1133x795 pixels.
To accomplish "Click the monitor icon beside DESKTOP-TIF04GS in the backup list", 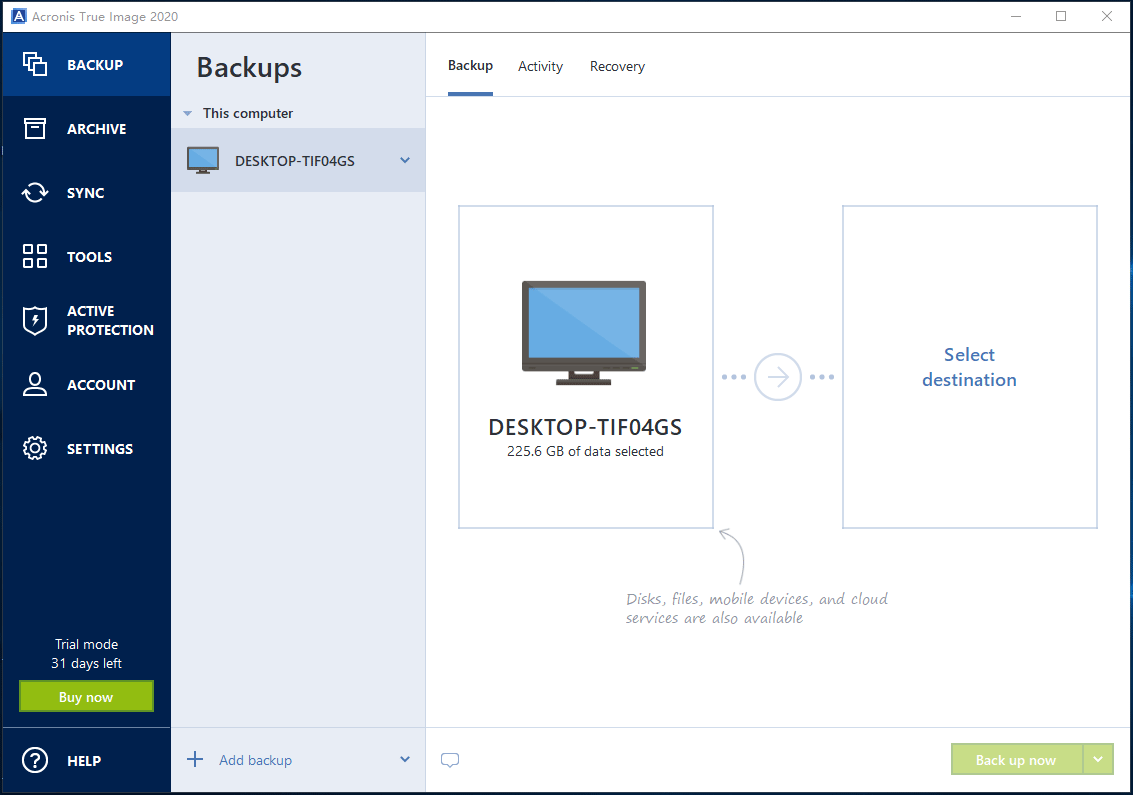I will 203,160.
